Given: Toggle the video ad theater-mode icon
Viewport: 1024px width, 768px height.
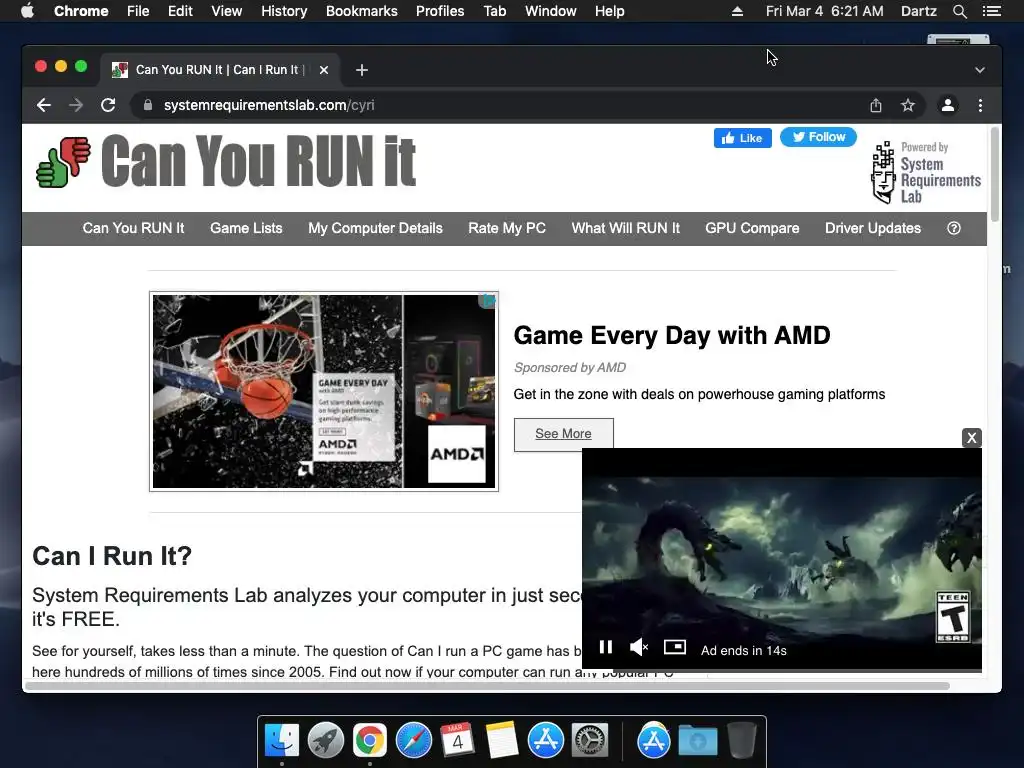Looking at the screenshot, I should (675, 647).
